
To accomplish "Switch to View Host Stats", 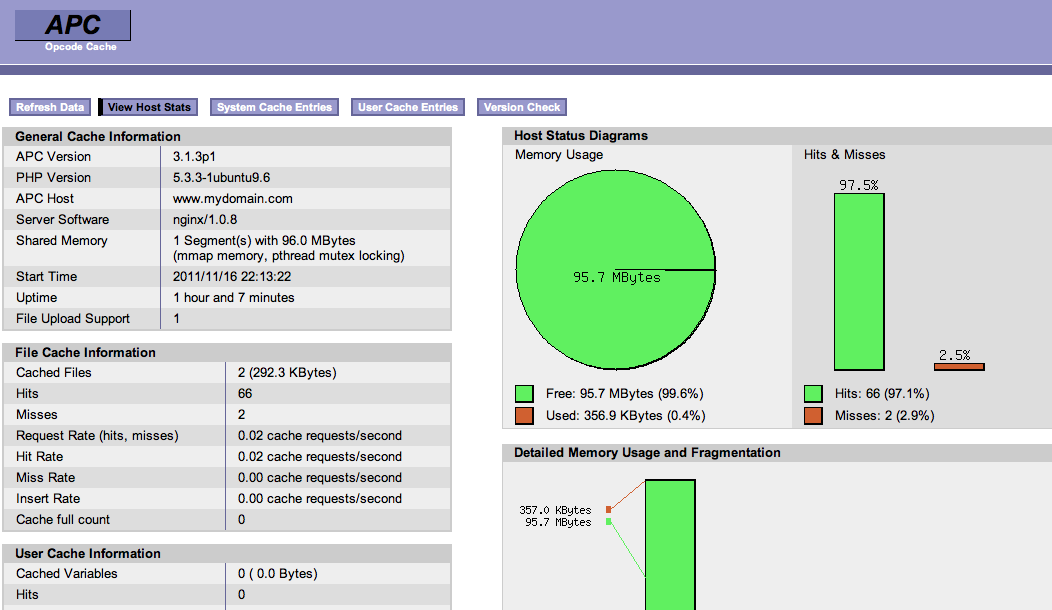I will point(147,107).
